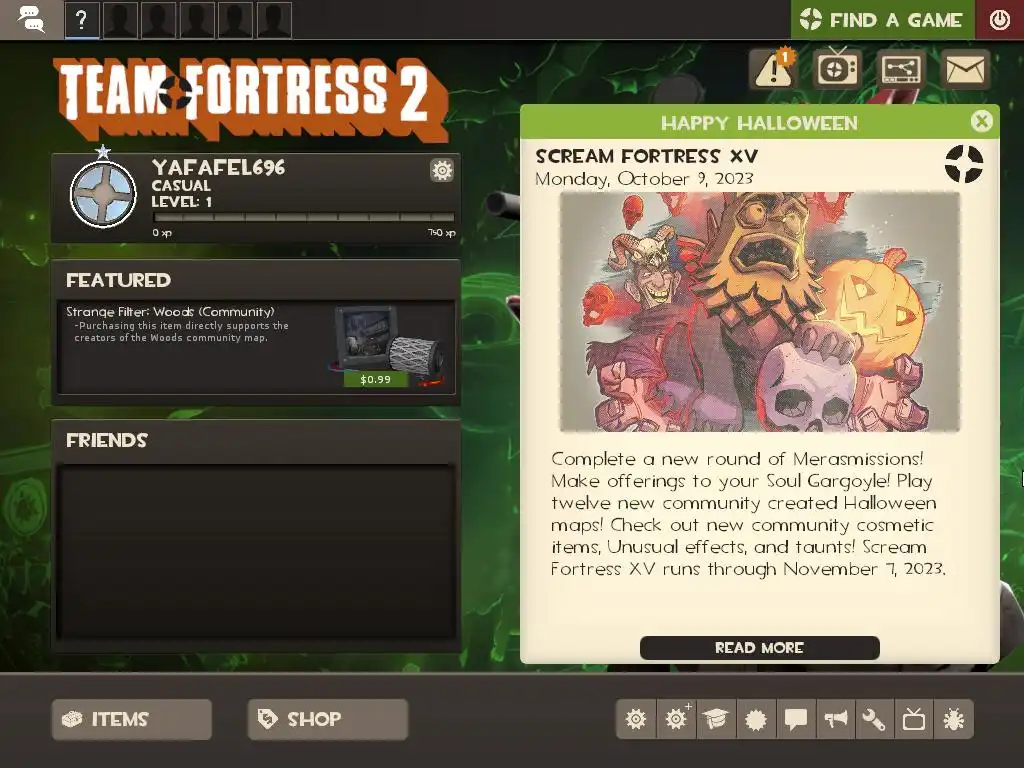Open settings gear in bottom toolbar

(636, 719)
